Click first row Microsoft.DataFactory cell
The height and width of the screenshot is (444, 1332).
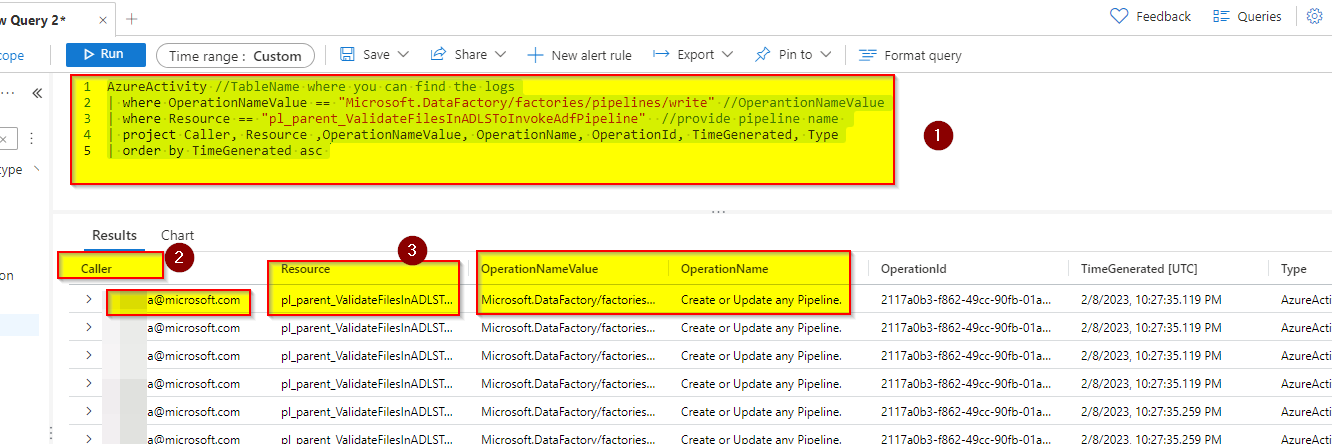tap(570, 299)
